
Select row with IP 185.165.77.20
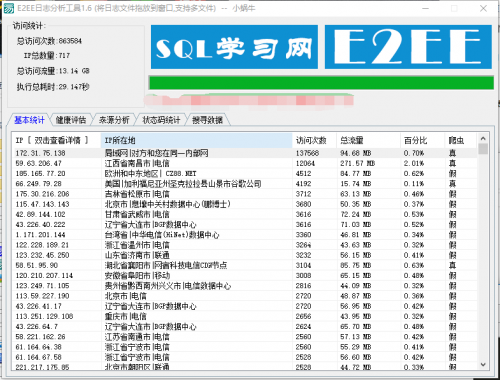tap(245, 174)
